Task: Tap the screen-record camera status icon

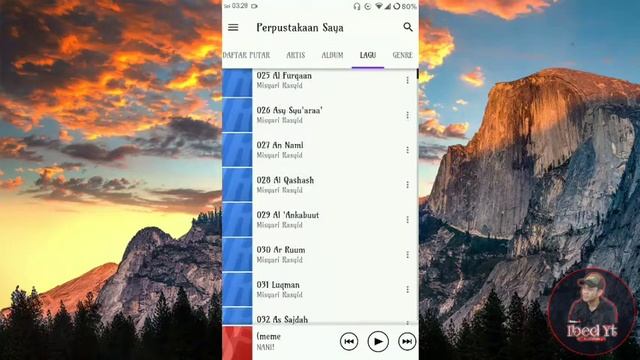Action: click(254, 6)
